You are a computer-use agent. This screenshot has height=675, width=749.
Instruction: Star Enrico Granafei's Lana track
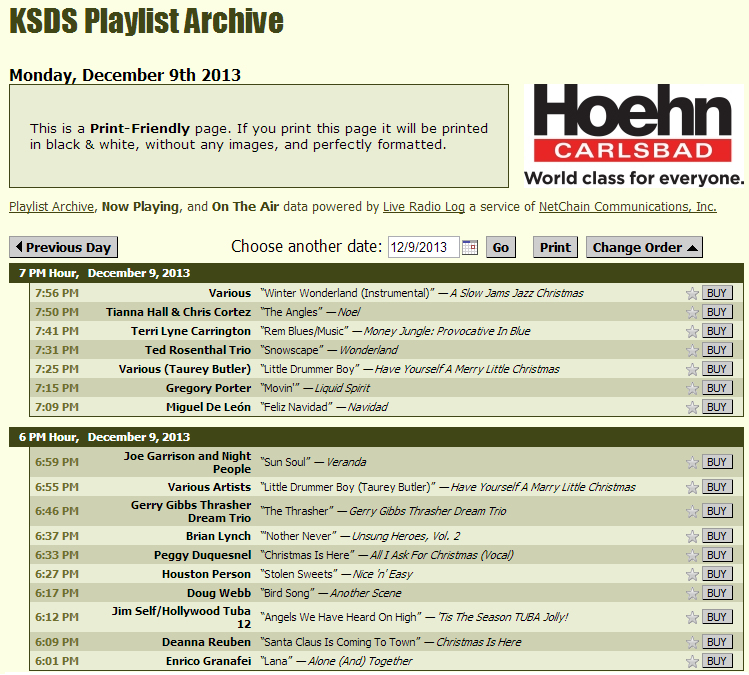692,662
